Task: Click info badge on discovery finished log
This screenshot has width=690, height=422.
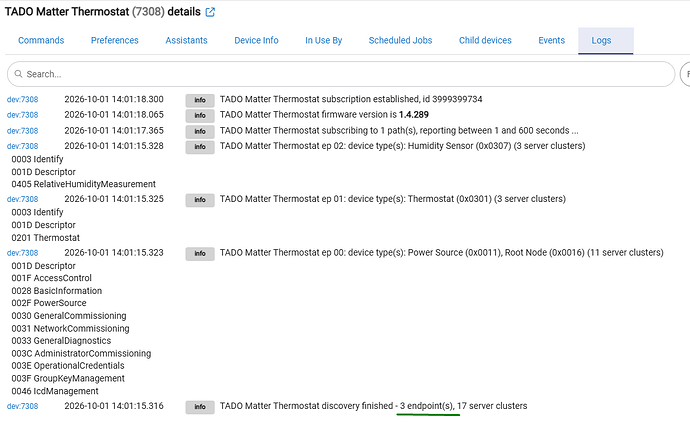Action: (x=200, y=407)
